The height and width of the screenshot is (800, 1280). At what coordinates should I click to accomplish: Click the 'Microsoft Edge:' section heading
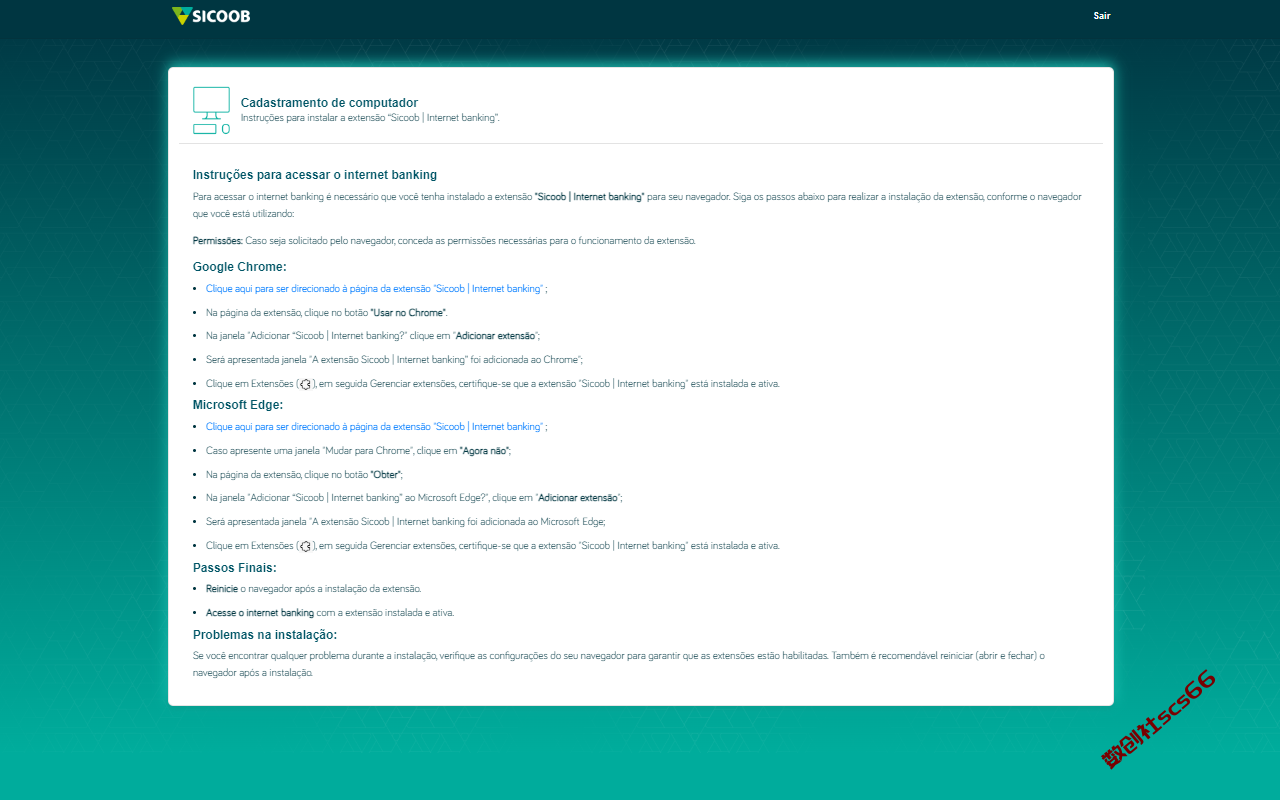238,405
